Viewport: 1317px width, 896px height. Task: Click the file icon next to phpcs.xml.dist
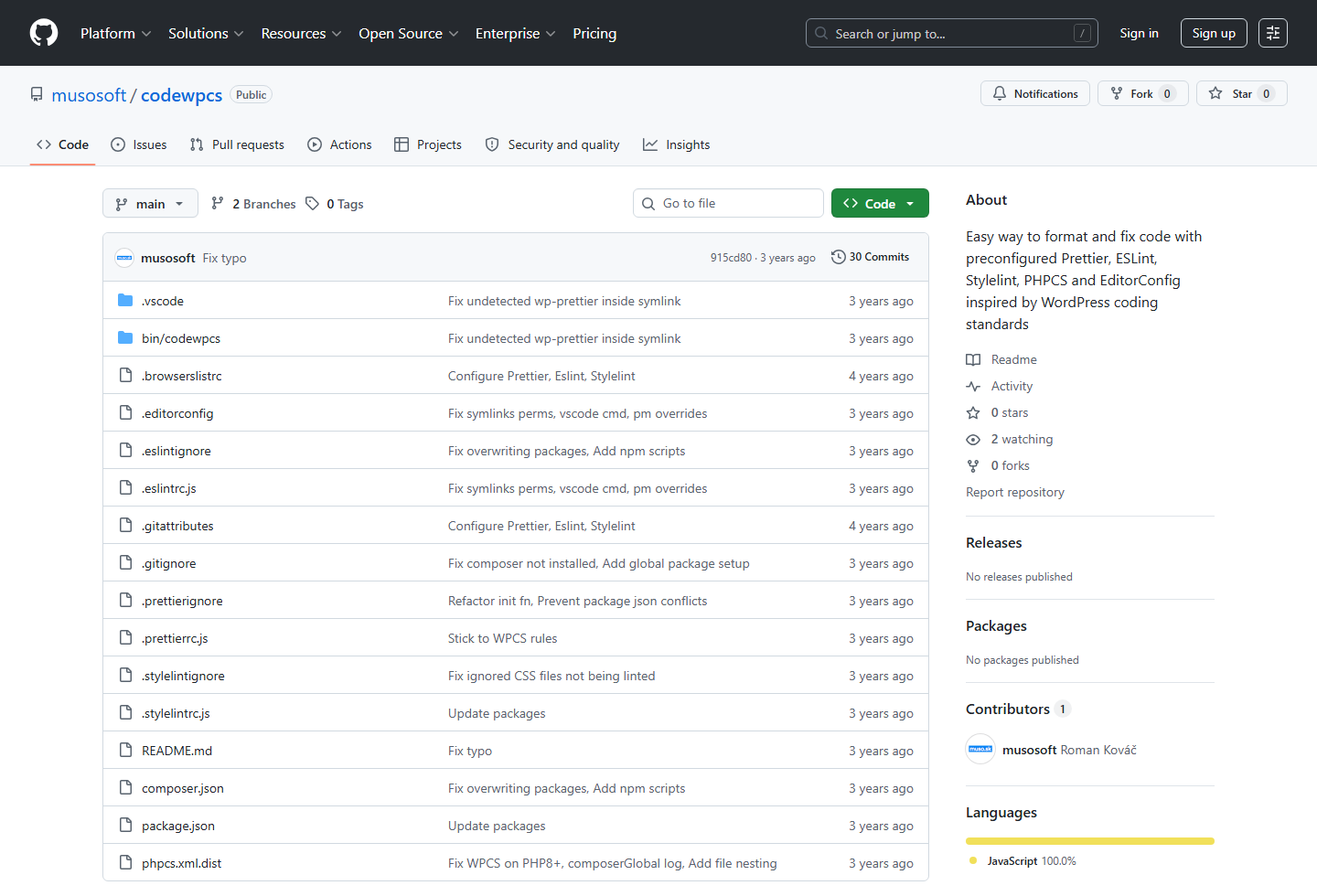[125, 862]
